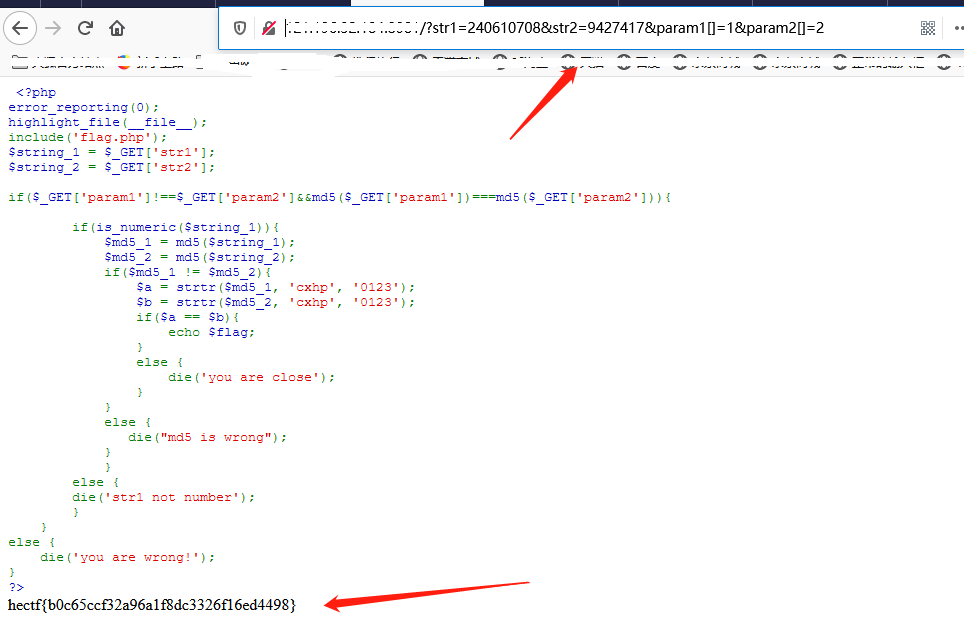Click the die('you are close') line
The height and width of the screenshot is (633, 964).
(x=251, y=377)
